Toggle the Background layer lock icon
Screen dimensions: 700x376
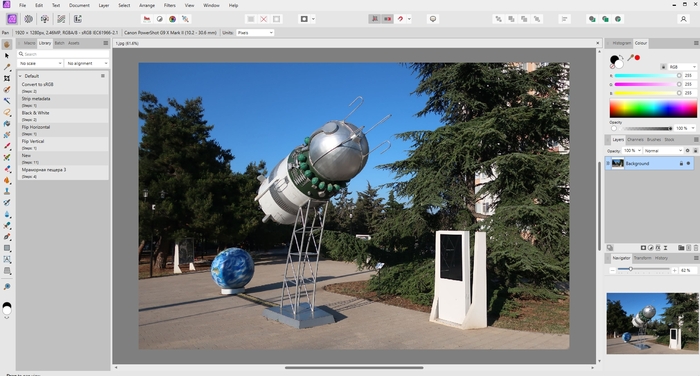pos(681,163)
